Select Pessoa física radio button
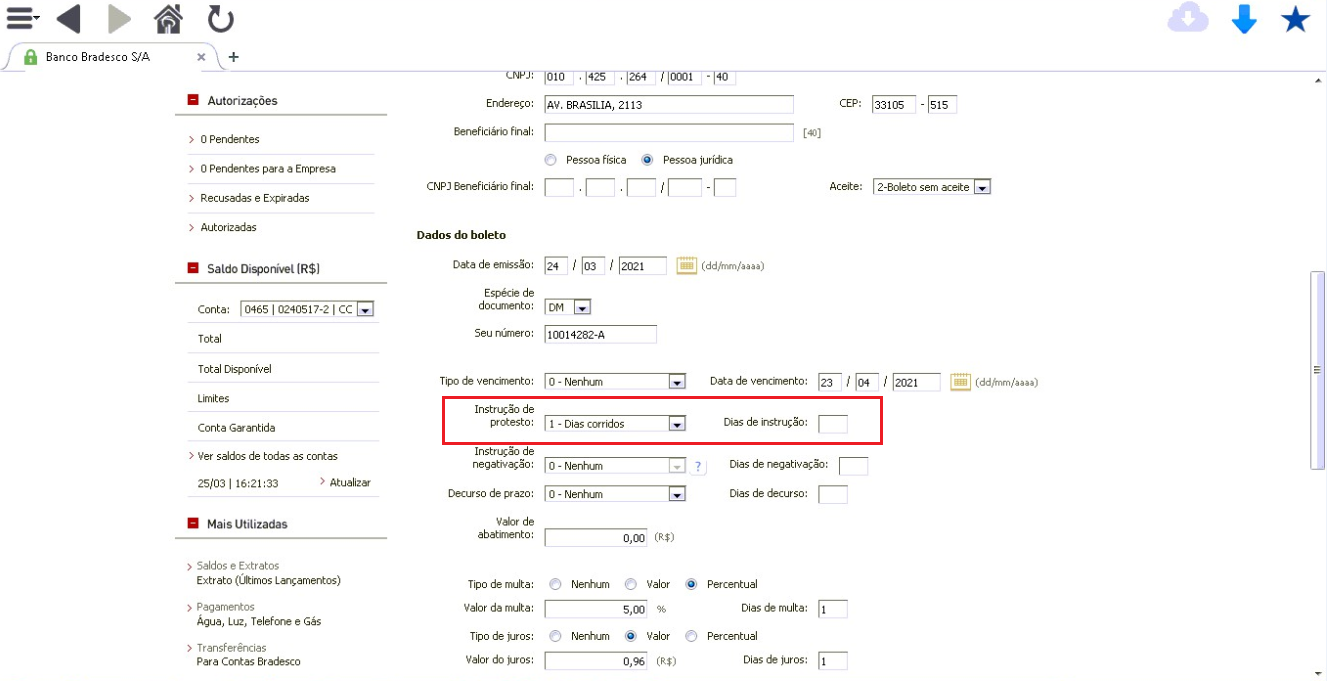 (x=550, y=160)
